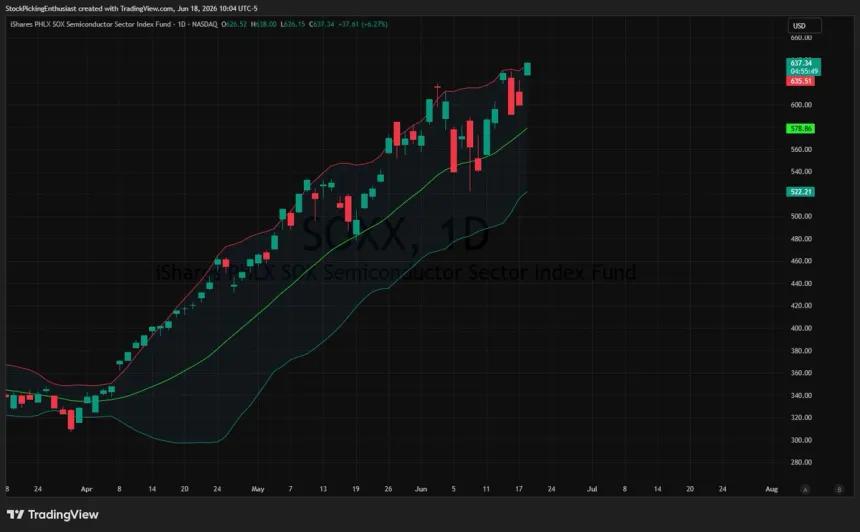Select the 540.00 price axis value
This screenshot has width=860, height=532.
(801, 172)
